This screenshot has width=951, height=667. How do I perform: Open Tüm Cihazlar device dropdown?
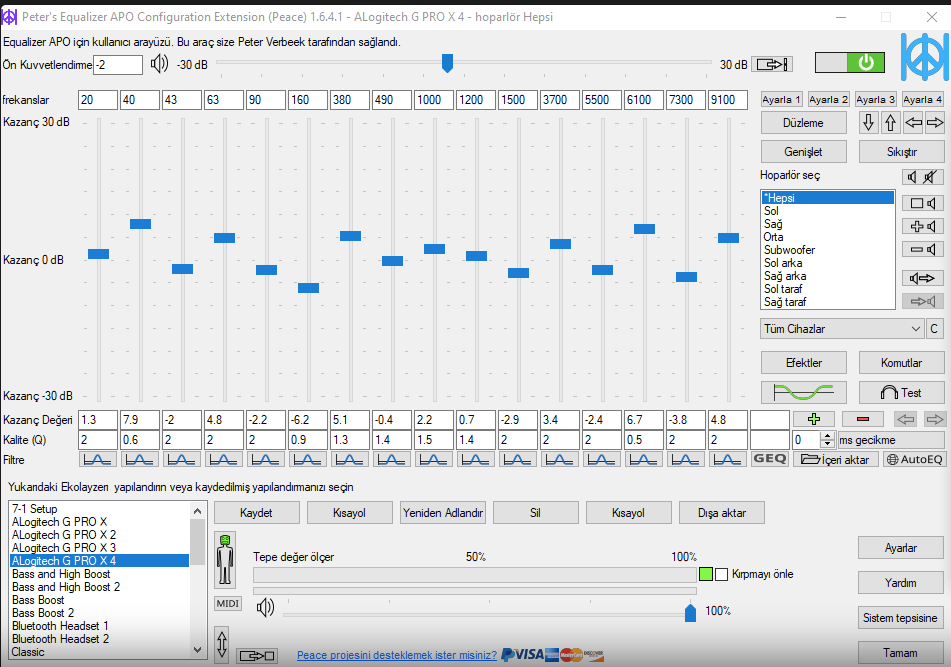842,329
